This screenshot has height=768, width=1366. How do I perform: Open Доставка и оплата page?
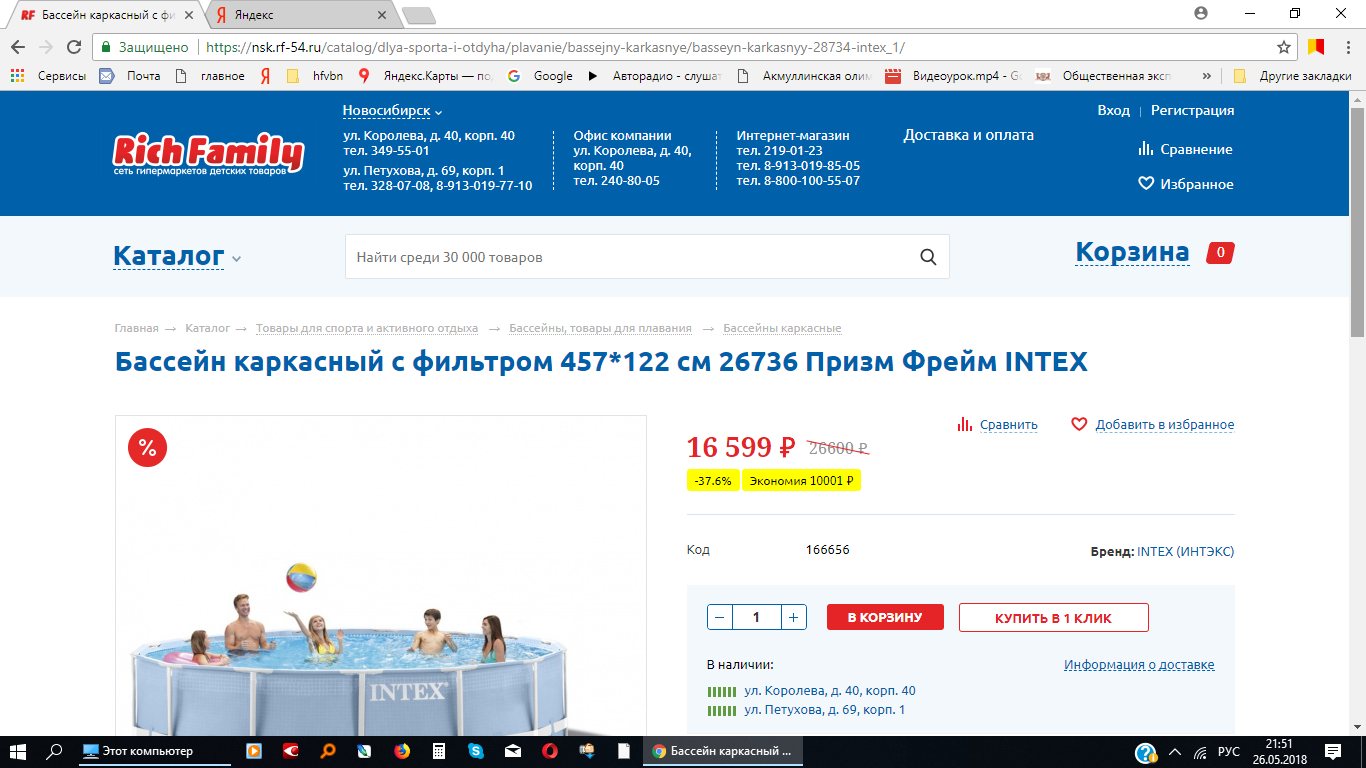pos(969,135)
